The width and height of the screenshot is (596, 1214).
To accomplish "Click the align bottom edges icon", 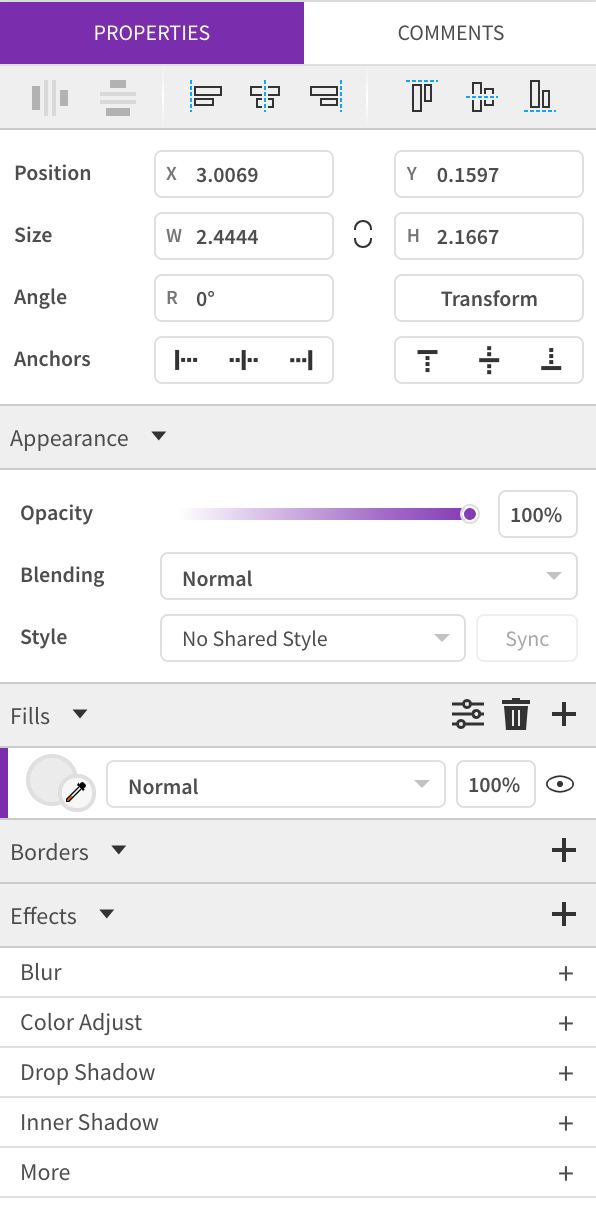I will [540, 96].
